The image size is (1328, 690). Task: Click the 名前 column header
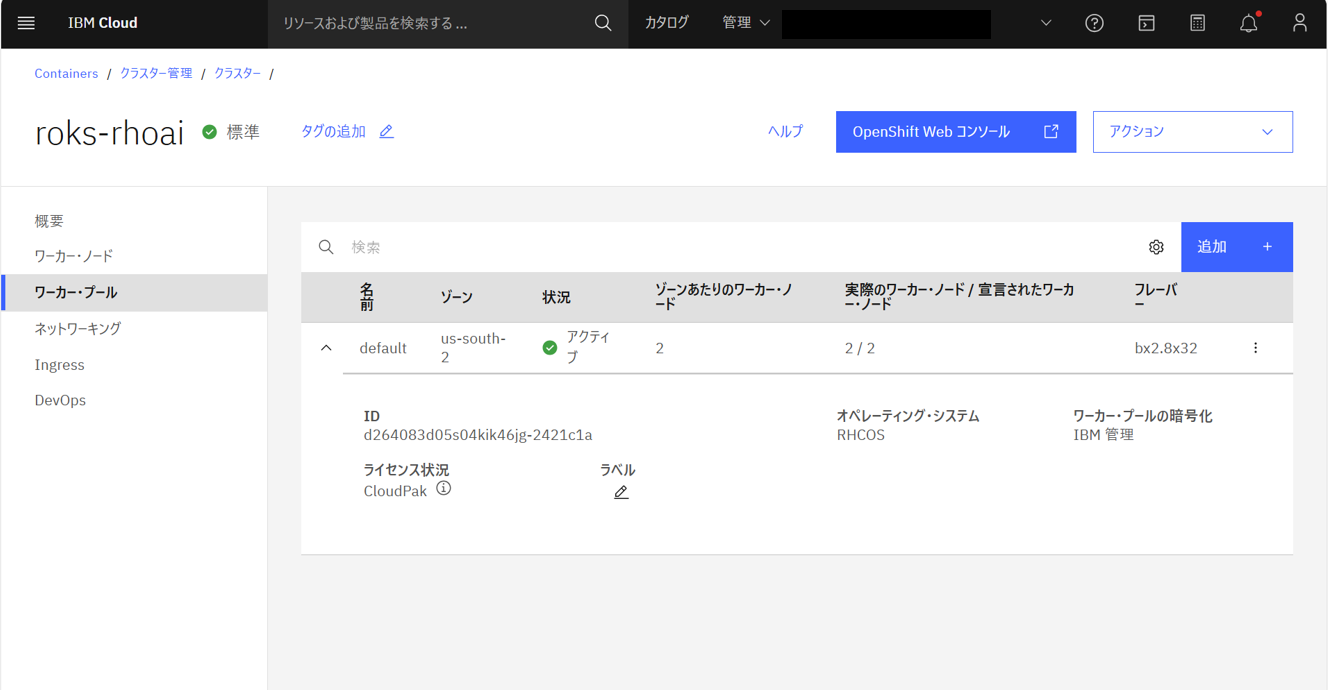[367, 297]
